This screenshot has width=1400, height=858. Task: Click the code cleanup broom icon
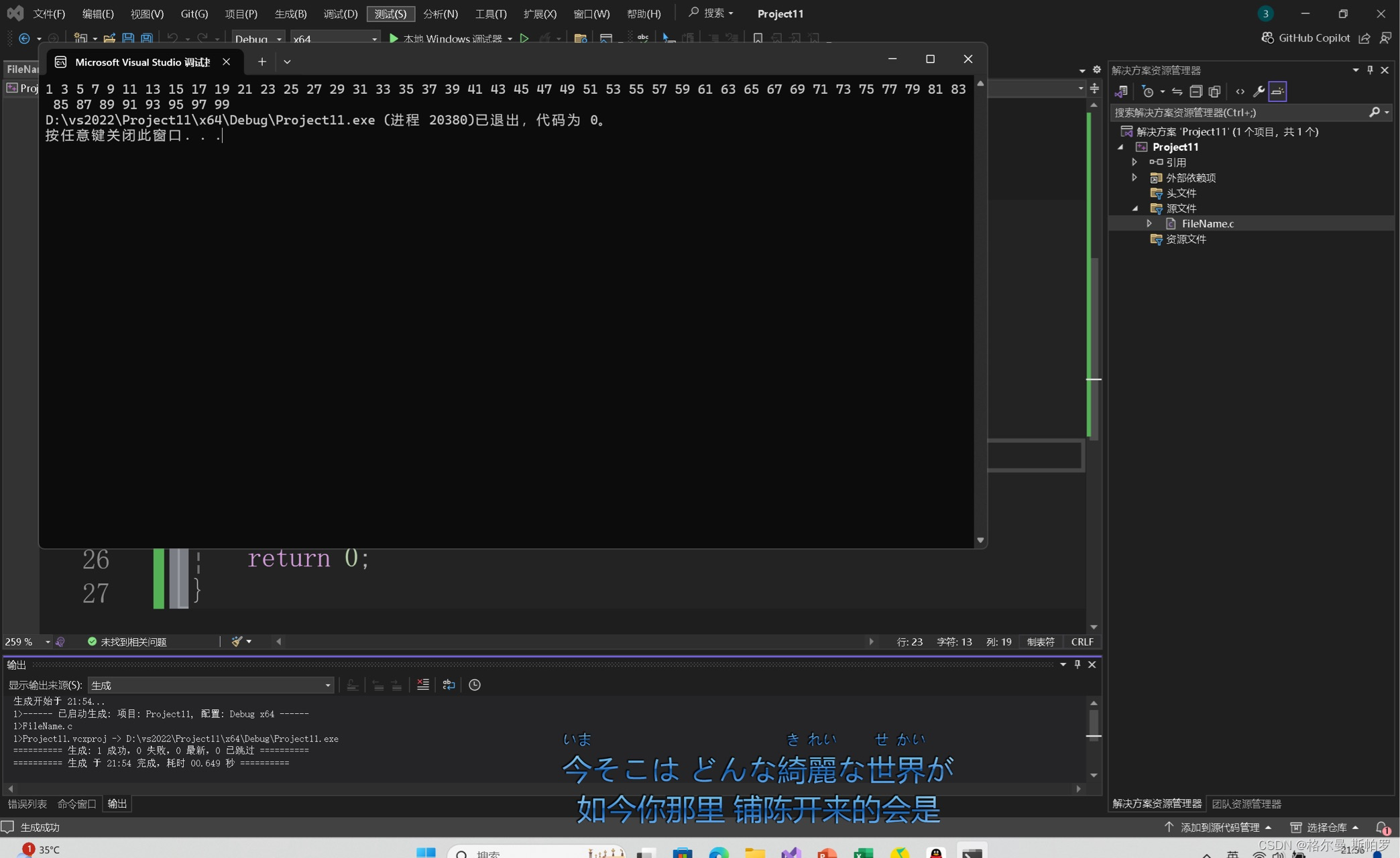pyautogui.click(x=237, y=641)
